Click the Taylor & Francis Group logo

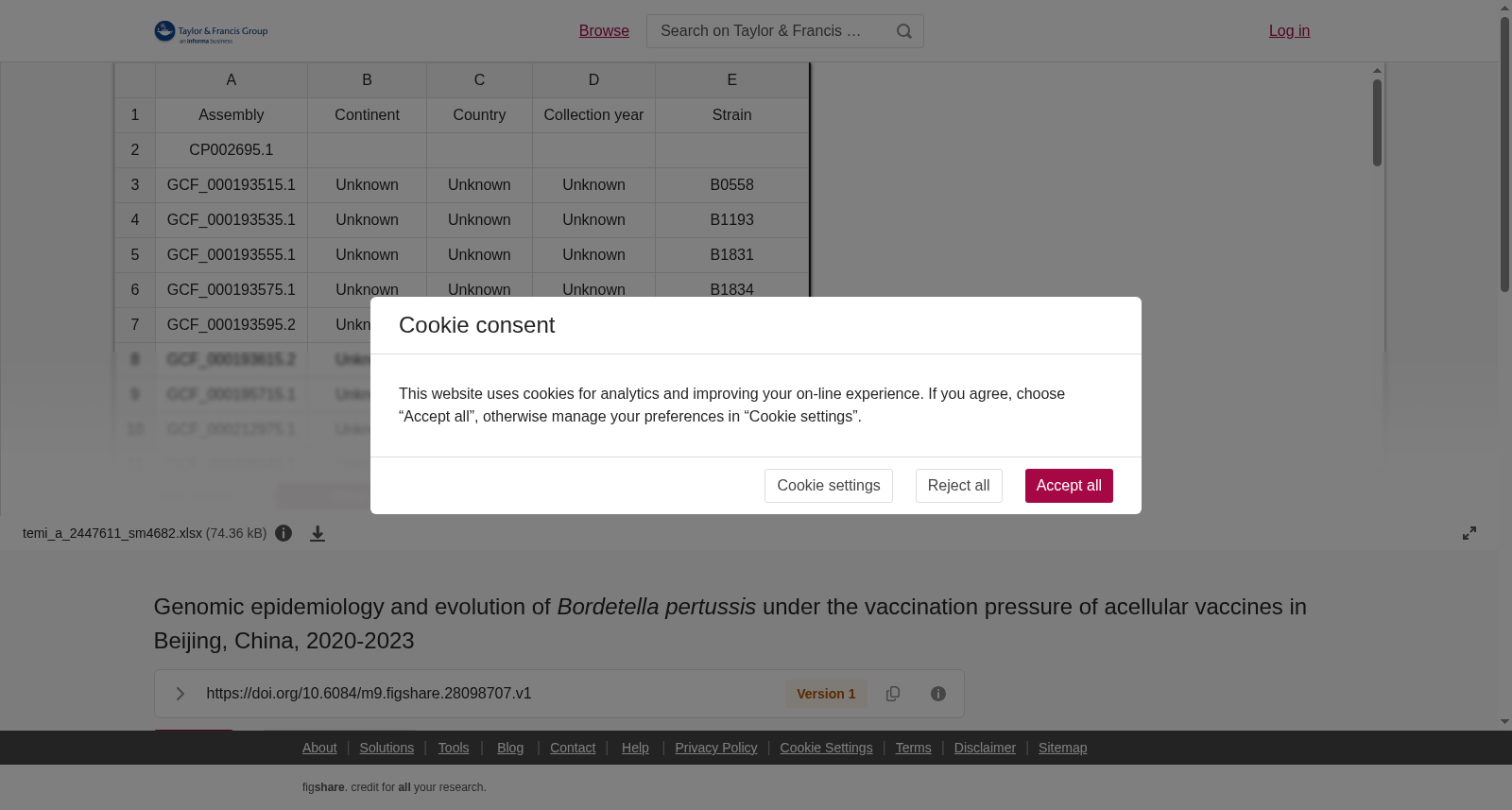click(x=211, y=32)
